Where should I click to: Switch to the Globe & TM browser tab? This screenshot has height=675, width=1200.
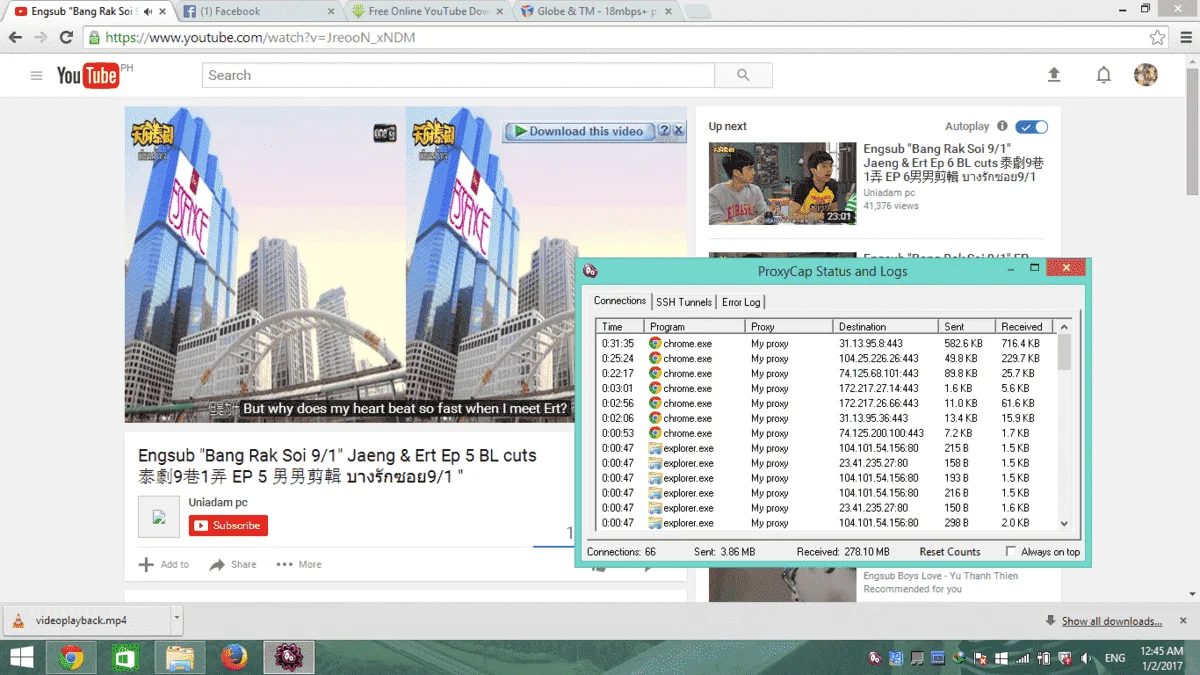tap(597, 12)
